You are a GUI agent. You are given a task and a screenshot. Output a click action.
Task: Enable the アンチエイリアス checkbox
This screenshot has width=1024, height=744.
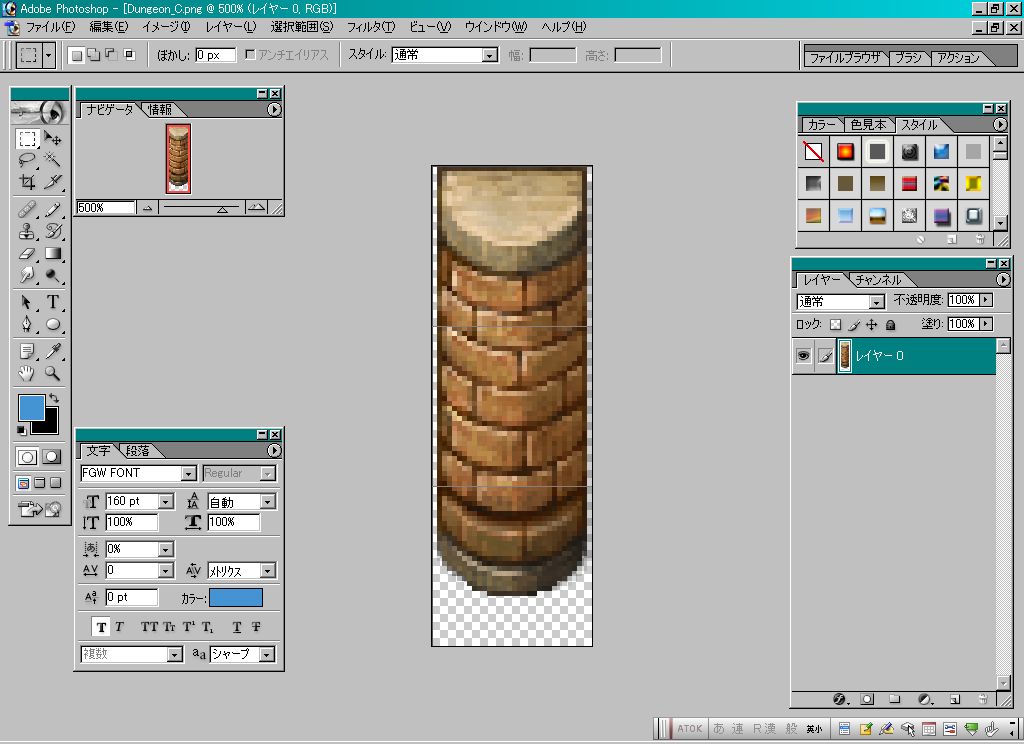point(250,55)
